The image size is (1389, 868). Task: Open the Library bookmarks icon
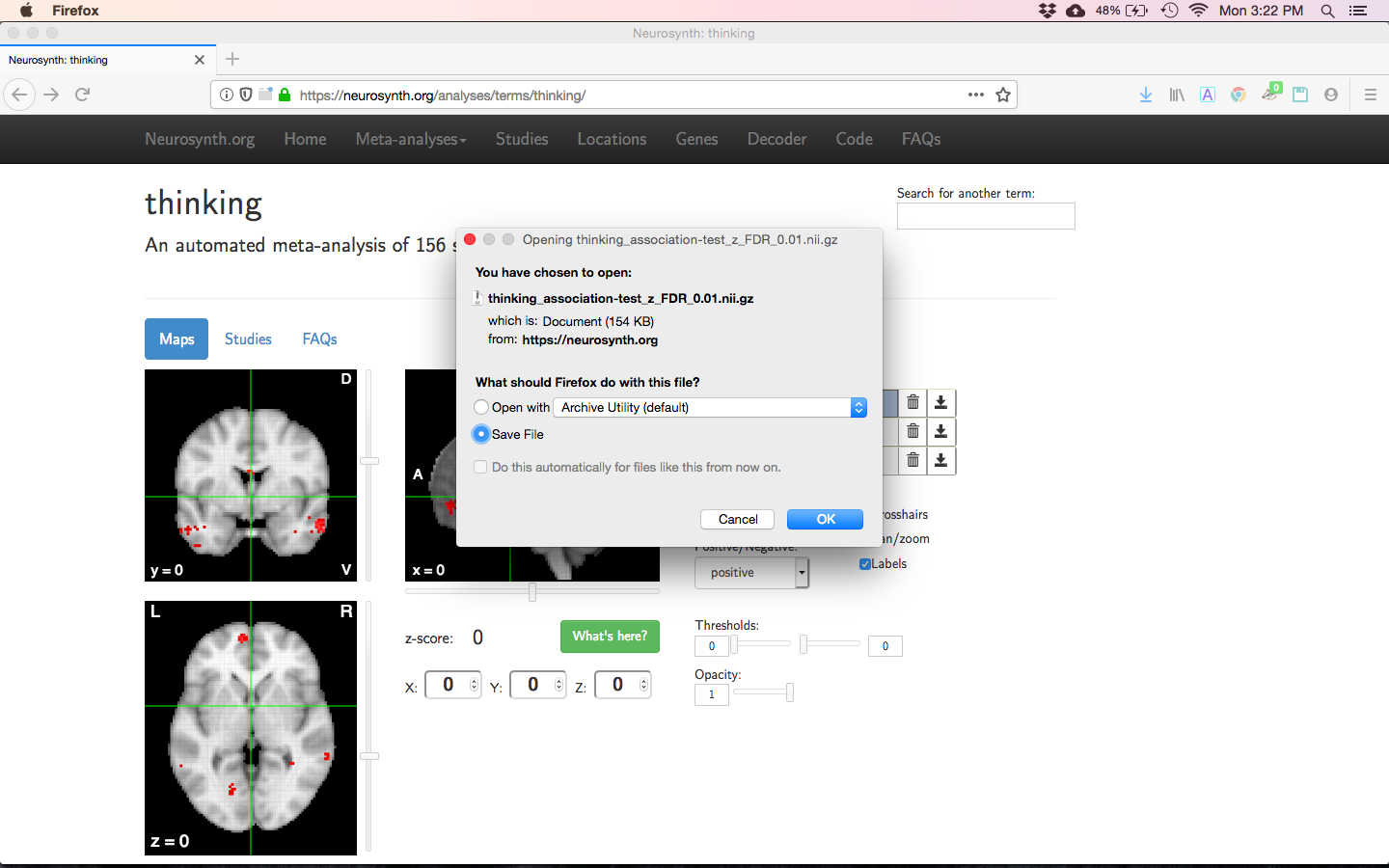click(x=1176, y=95)
